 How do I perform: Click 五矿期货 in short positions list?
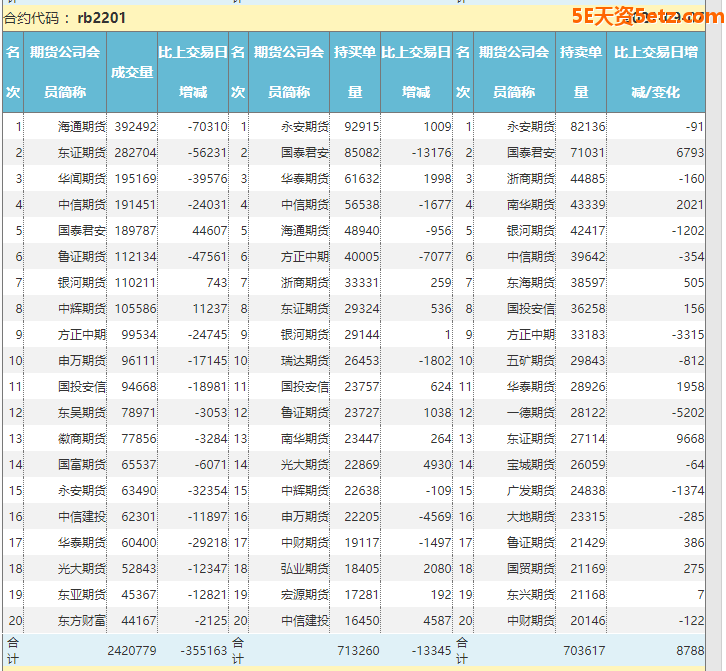[530, 361]
